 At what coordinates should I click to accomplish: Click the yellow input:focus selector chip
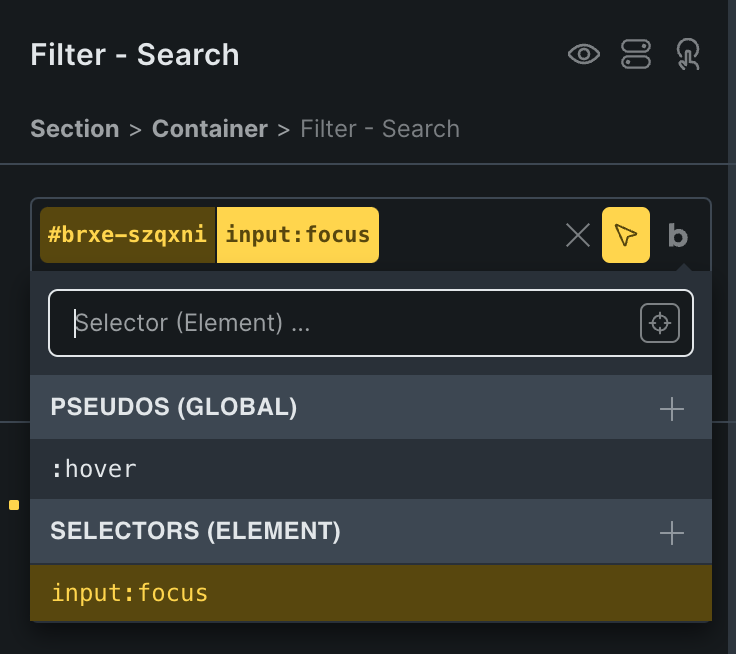click(x=298, y=235)
